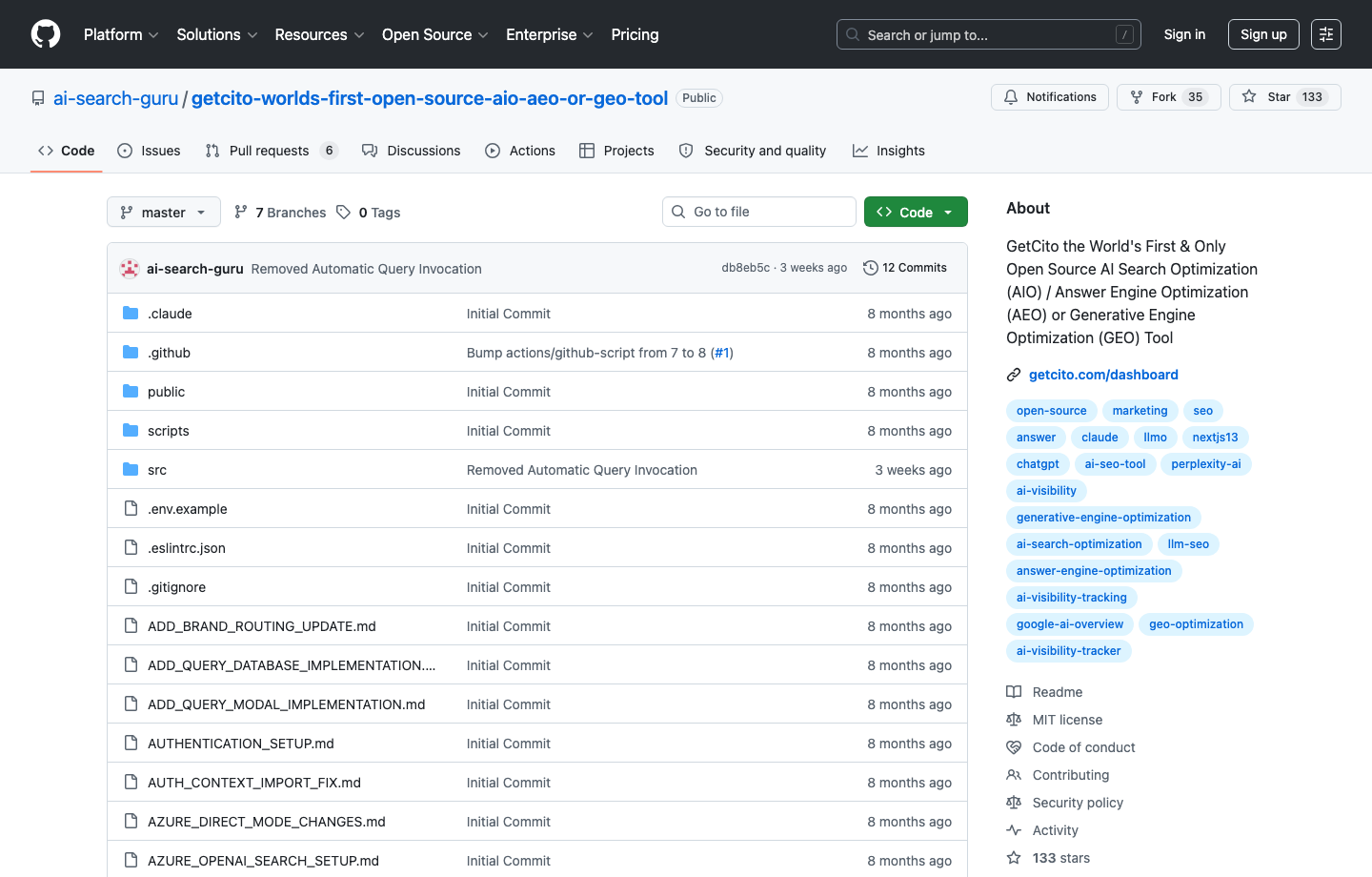
Task: View the 133 stars link
Action: point(1048,858)
